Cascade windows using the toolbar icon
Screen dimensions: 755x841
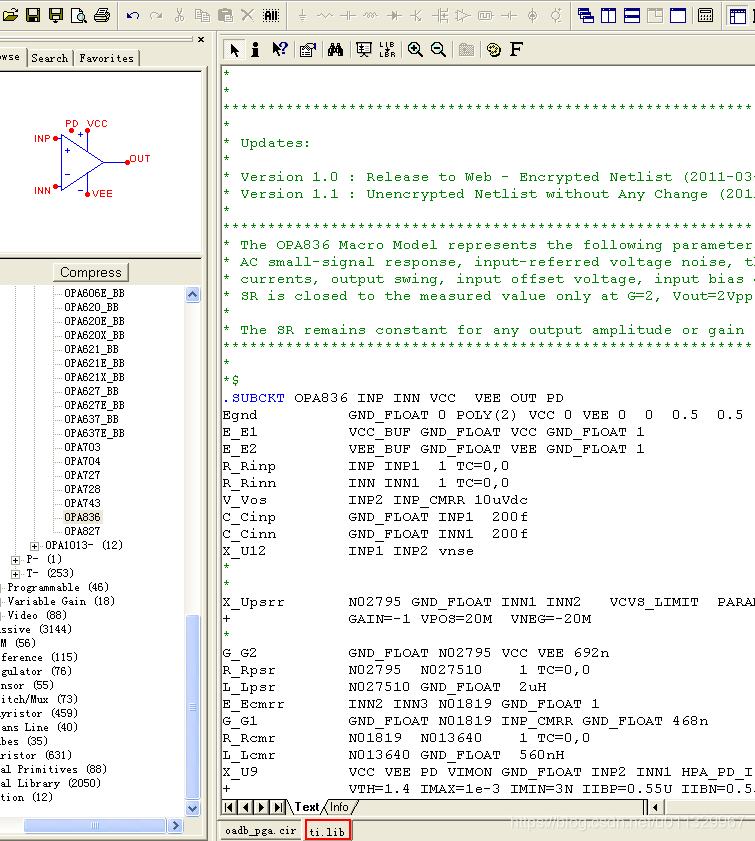tap(586, 16)
